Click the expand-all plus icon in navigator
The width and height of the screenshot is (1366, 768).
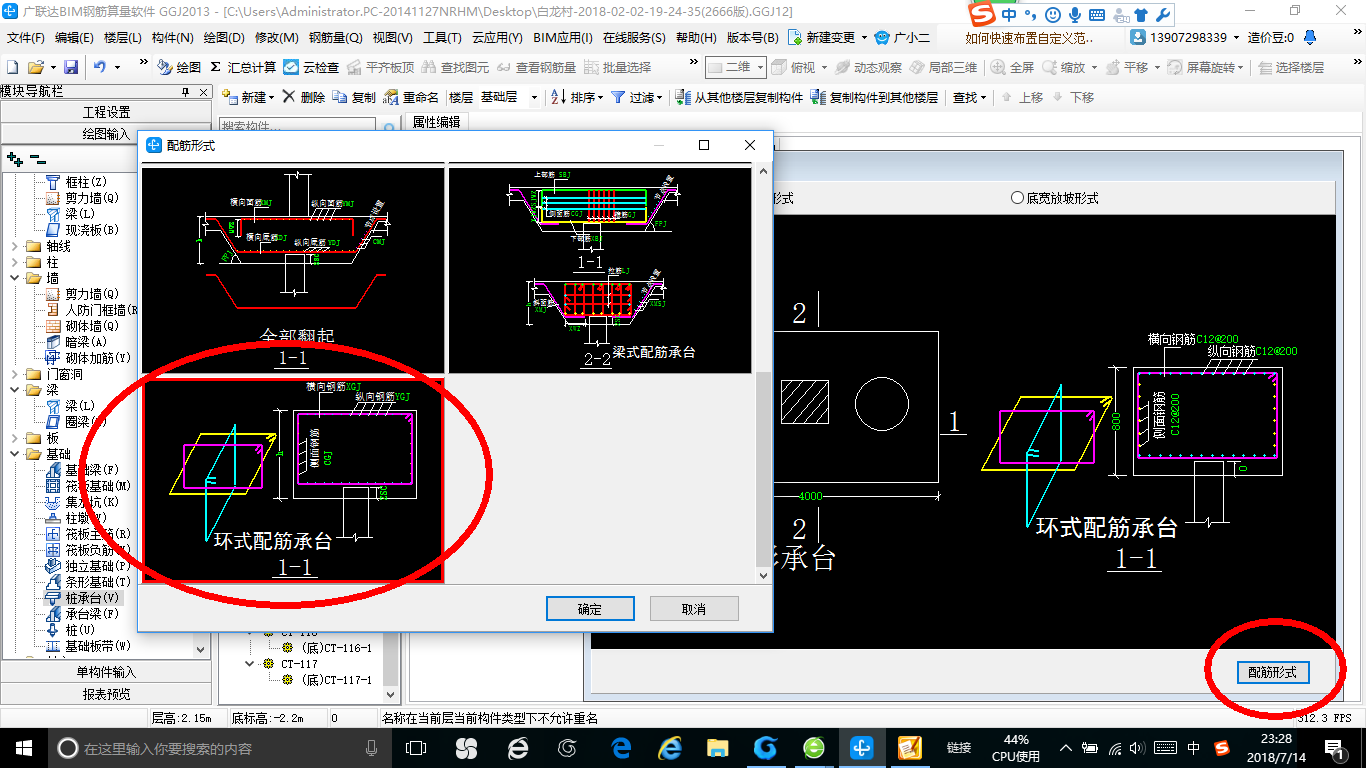[x=14, y=158]
